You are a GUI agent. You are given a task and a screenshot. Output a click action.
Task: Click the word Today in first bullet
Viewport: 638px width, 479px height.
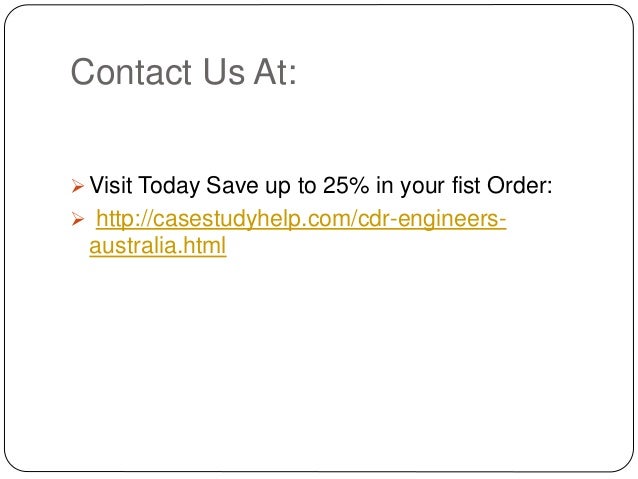[169, 186]
